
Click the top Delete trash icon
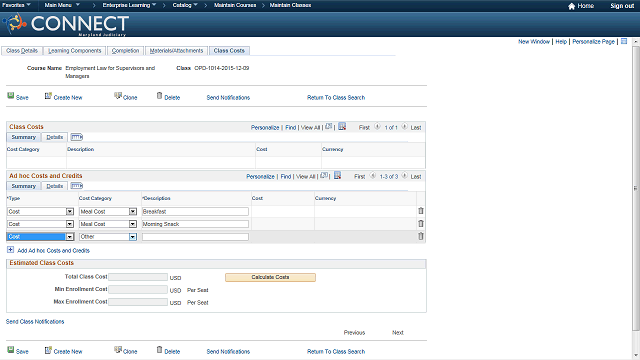point(160,96)
